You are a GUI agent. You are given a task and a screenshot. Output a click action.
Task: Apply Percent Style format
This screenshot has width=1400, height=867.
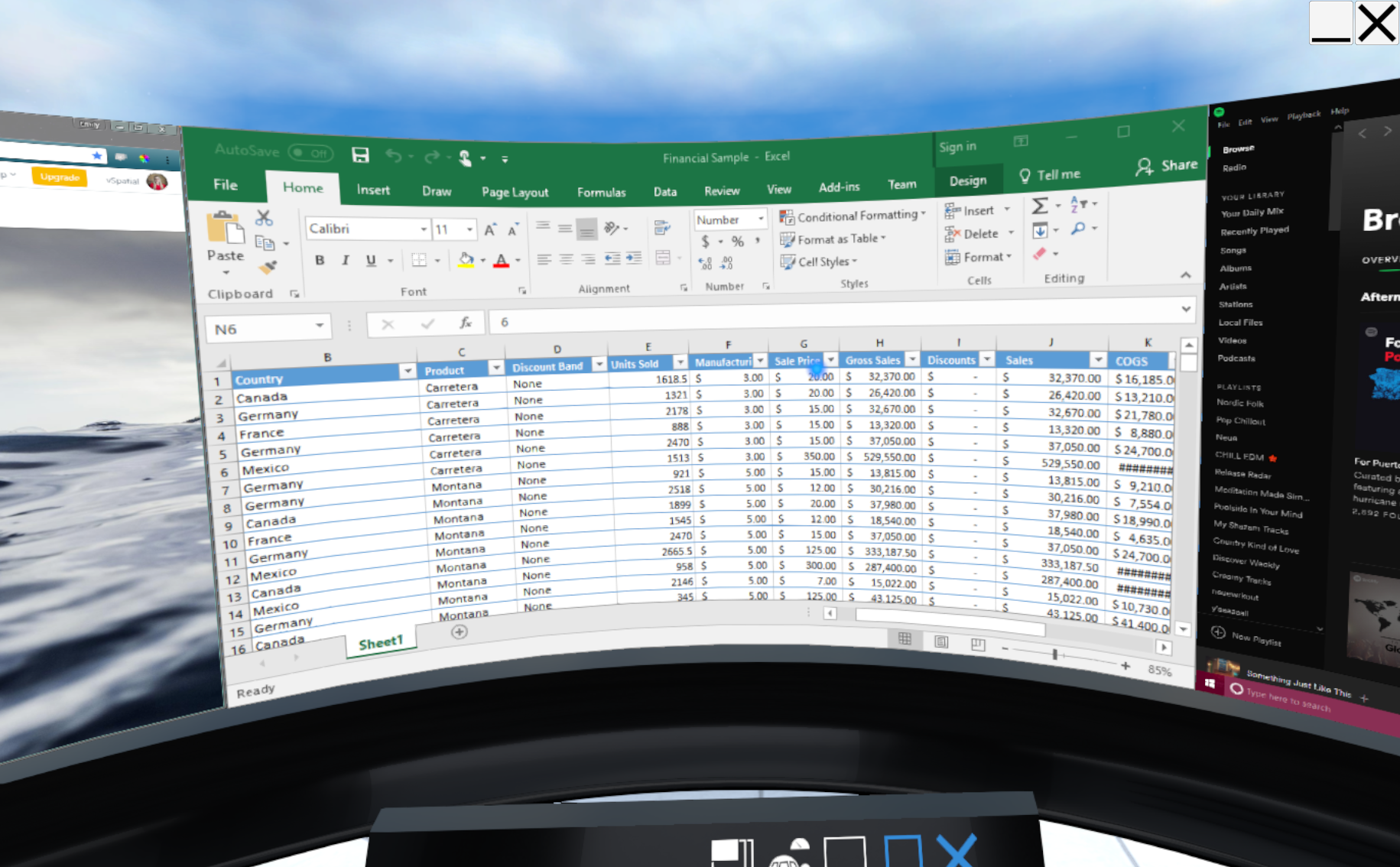point(737,242)
